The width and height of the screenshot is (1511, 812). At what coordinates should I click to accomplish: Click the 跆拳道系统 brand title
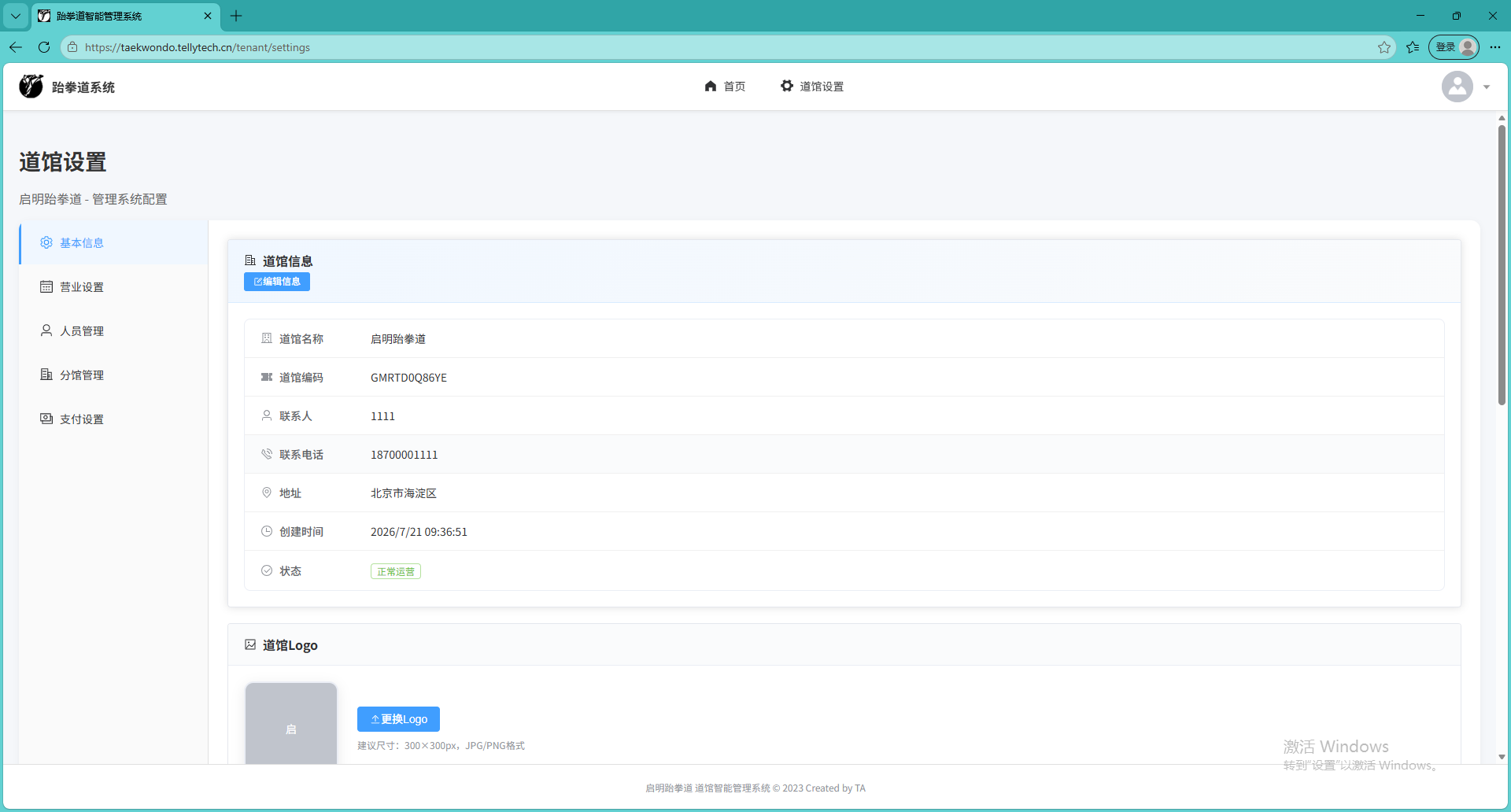tap(83, 87)
